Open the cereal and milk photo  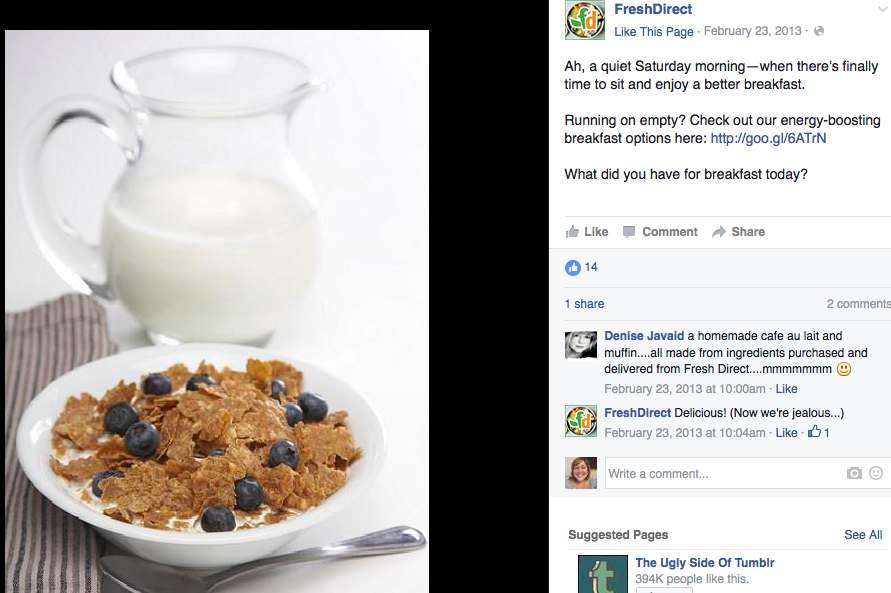pos(217,311)
